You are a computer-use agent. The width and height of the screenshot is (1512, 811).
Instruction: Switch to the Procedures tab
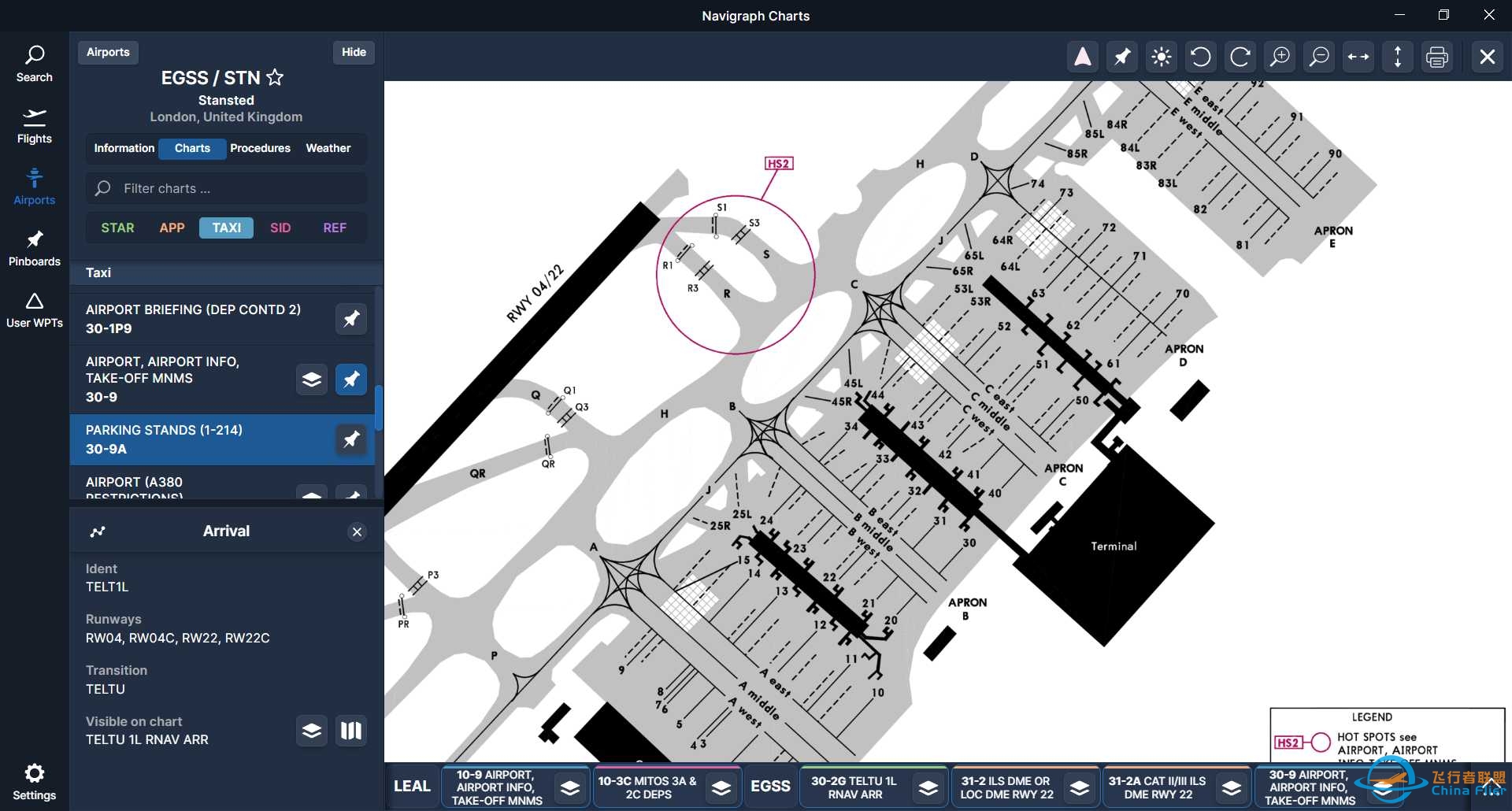click(x=260, y=148)
